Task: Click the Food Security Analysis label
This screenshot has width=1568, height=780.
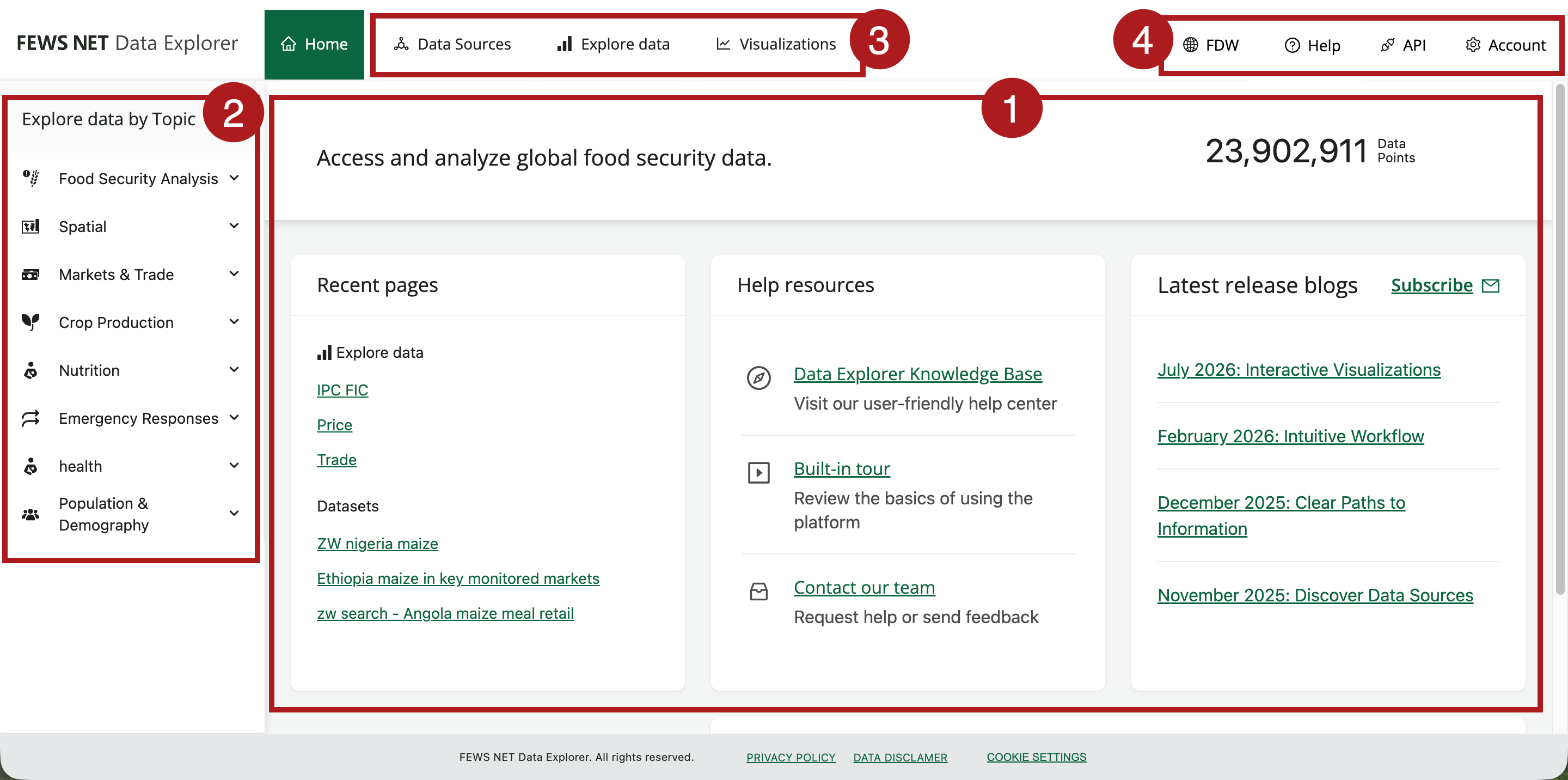Action: pyautogui.click(x=138, y=179)
